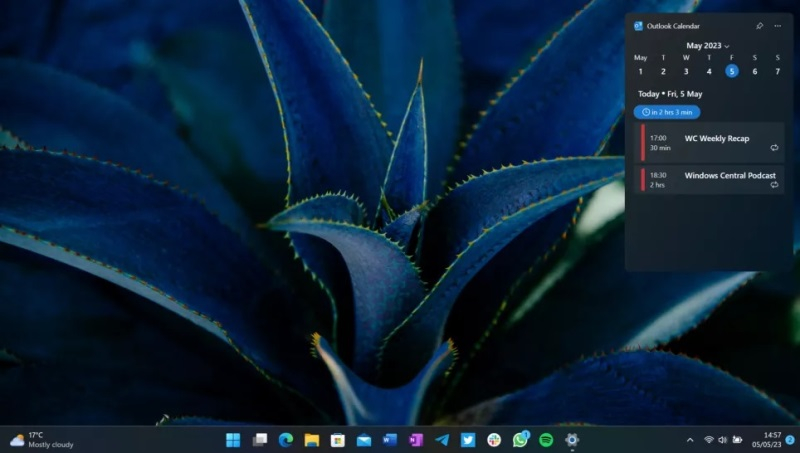This screenshot has height=453, width=800.
Task: Pin the Outlook Calendar widget
Action: pos(760,26)
